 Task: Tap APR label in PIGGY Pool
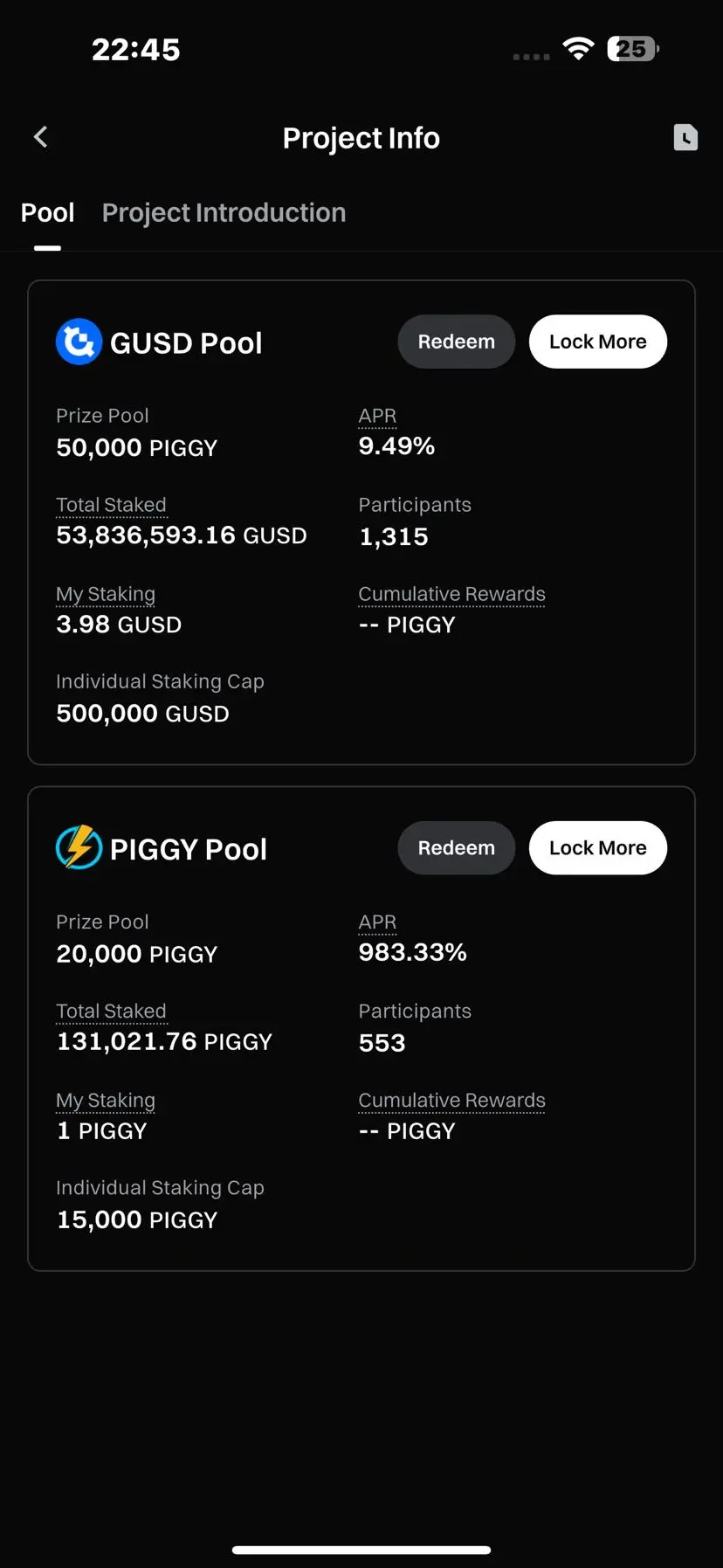(377, 922)
